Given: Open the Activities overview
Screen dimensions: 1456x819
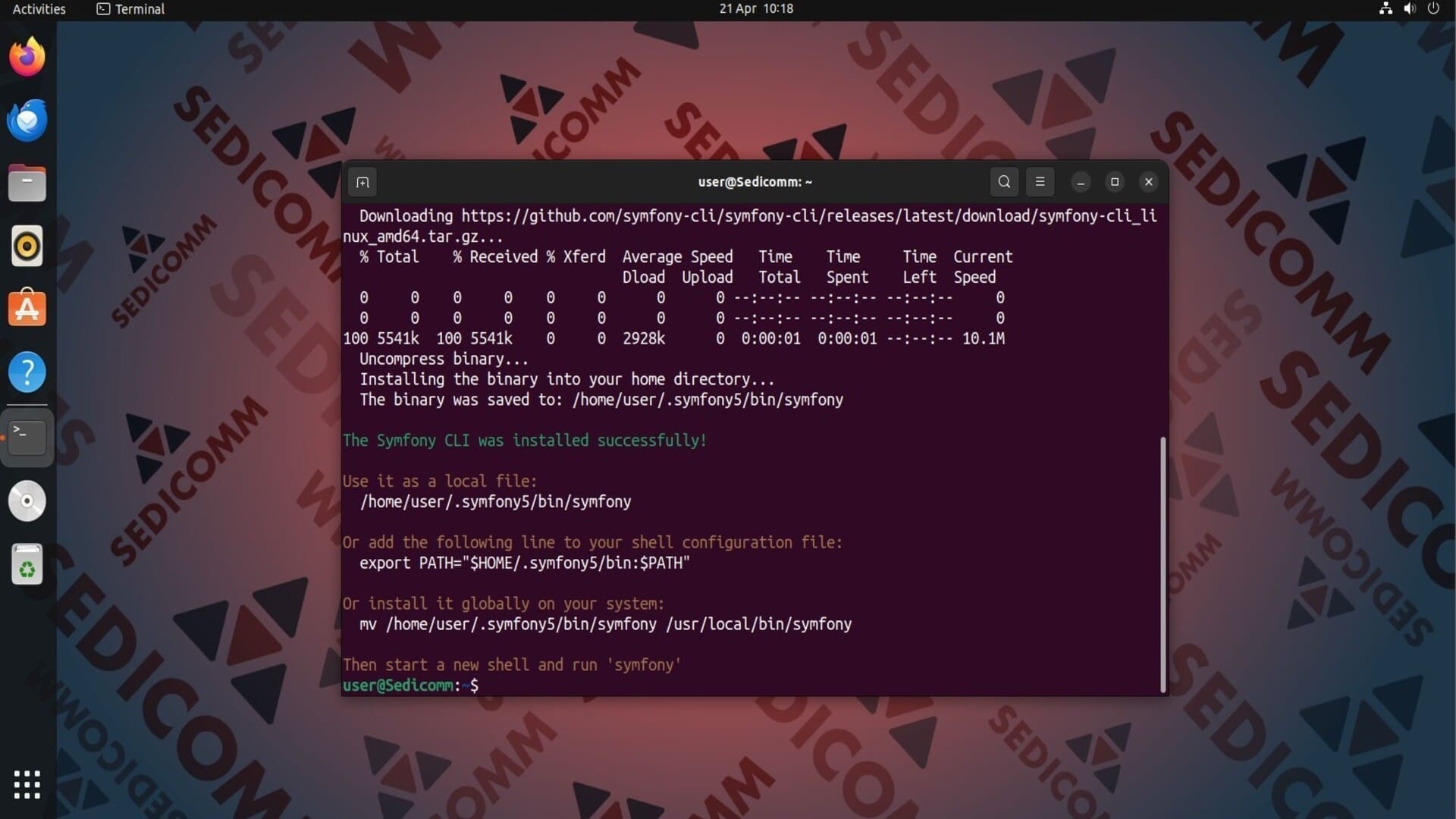Looking at the screenshot, I should pos(39,9).
